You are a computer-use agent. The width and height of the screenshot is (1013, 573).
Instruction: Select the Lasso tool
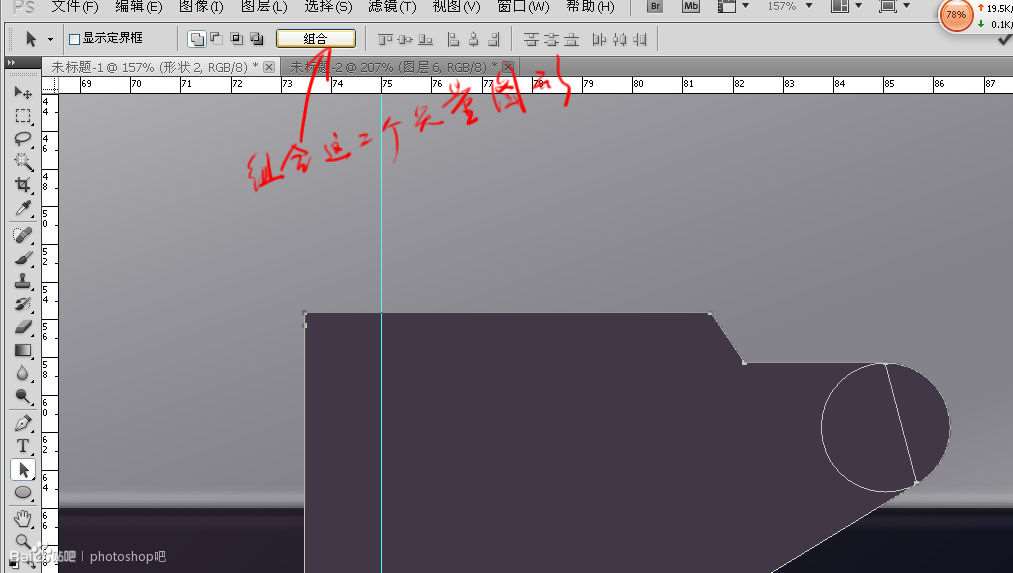[23, 139]
